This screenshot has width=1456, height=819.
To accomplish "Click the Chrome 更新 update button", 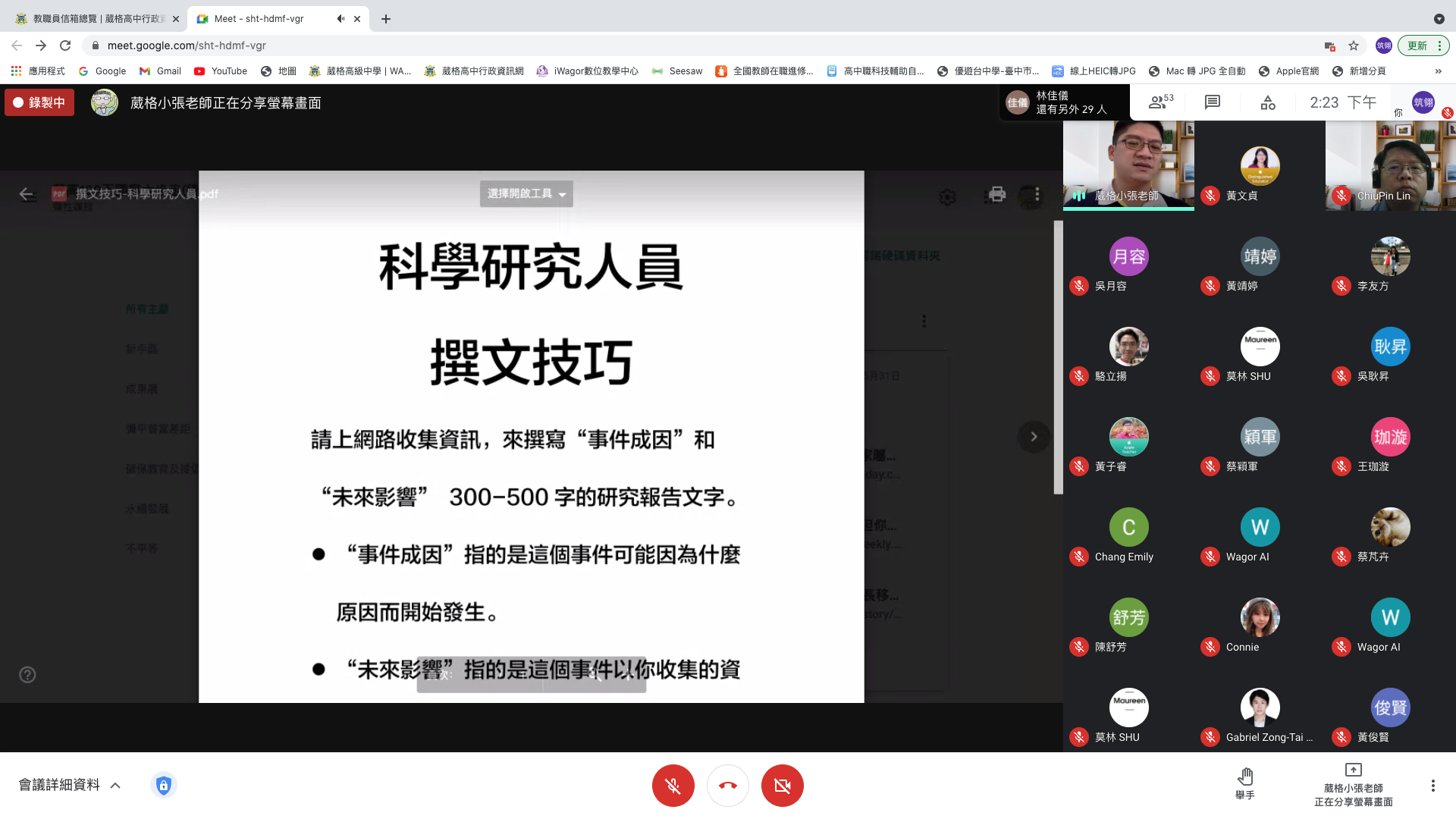I will click(x=1417, y=45).
